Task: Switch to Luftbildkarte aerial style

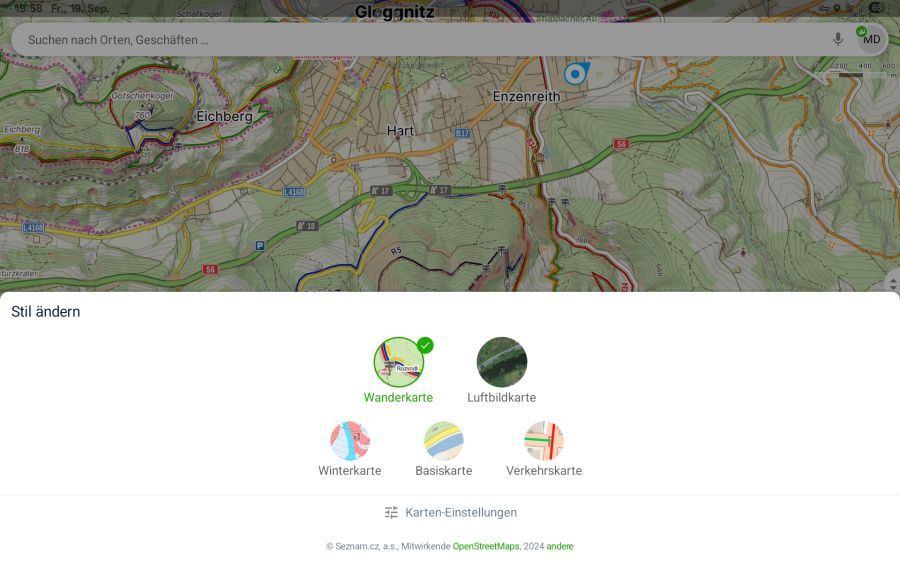Action: click(502, 362)
